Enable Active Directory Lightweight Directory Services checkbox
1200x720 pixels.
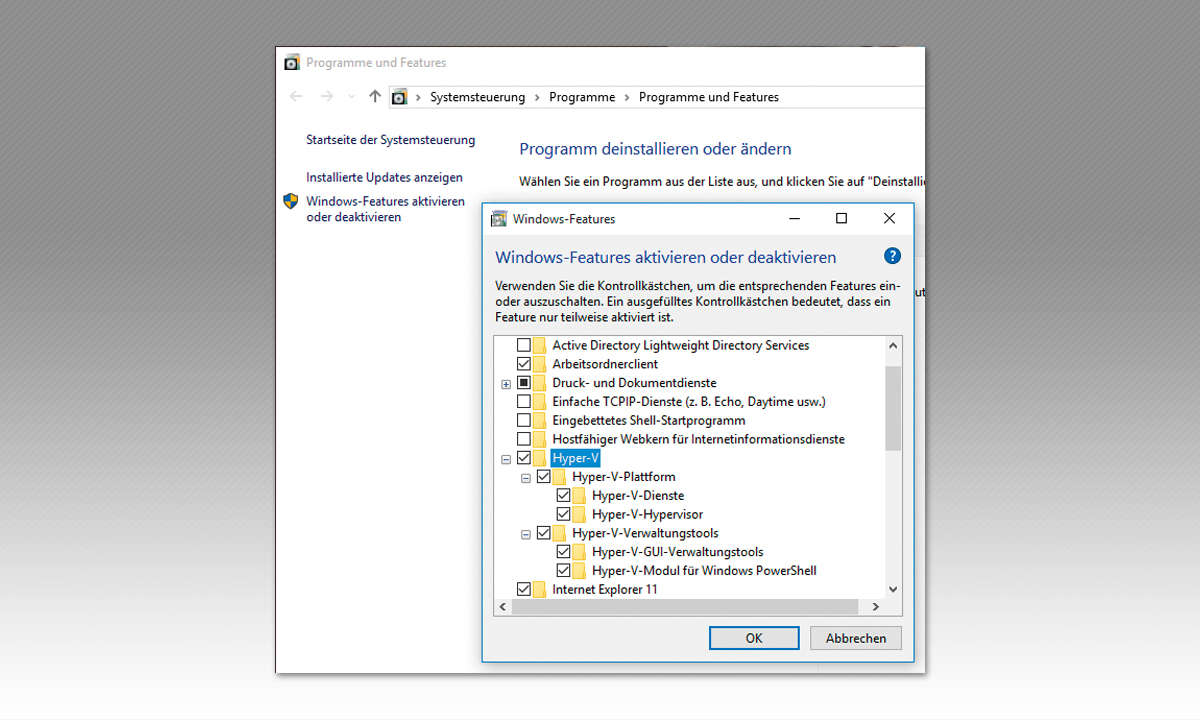point(524,345)
